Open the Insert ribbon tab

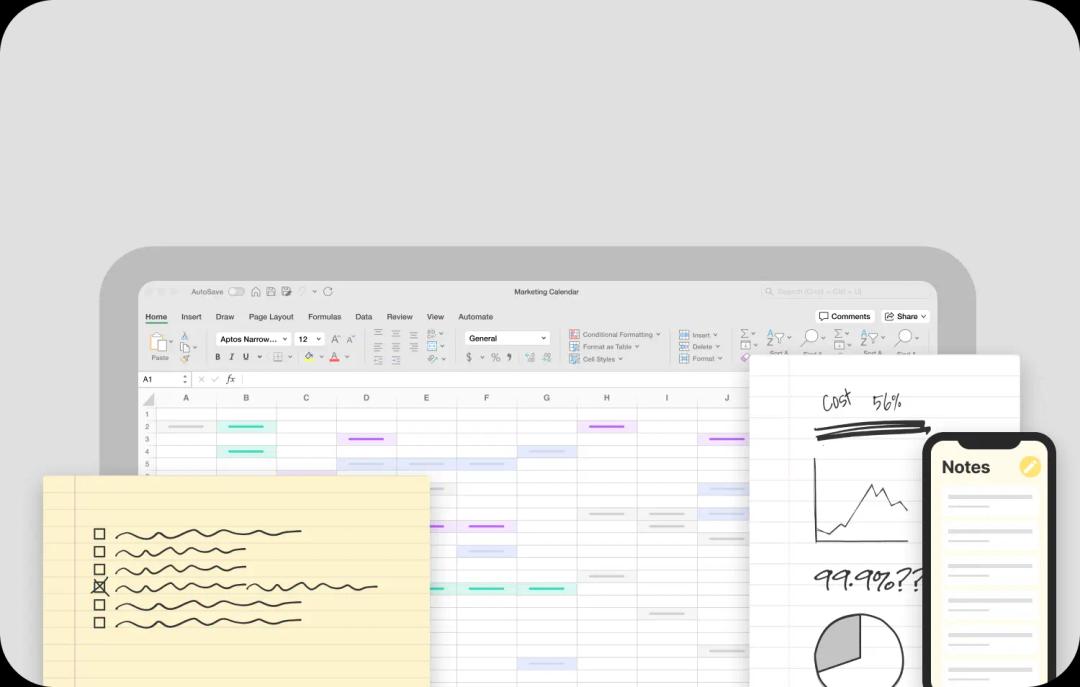tap(191, 317)
